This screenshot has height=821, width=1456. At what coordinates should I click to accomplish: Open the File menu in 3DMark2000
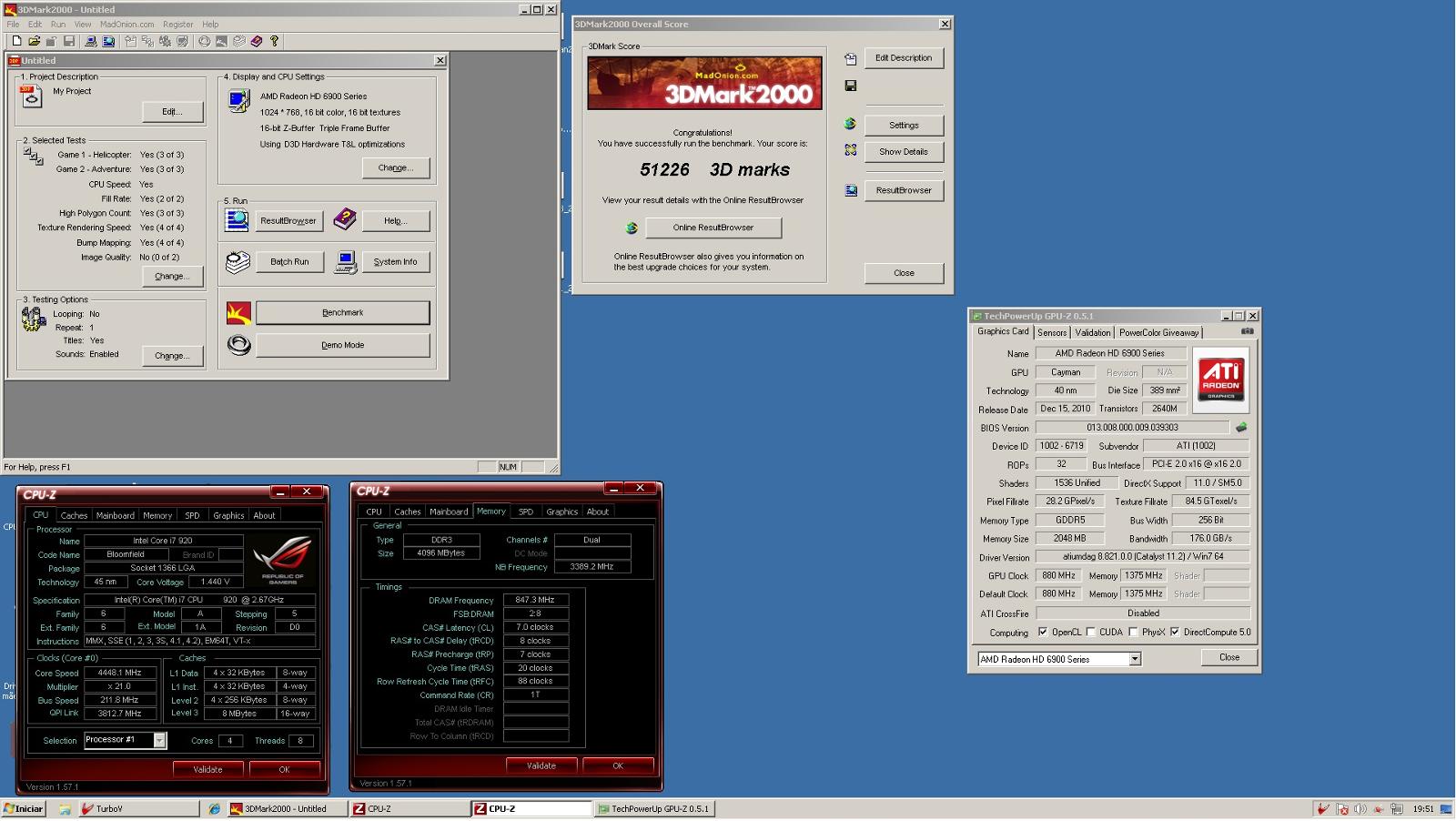[x=13, y=25]
